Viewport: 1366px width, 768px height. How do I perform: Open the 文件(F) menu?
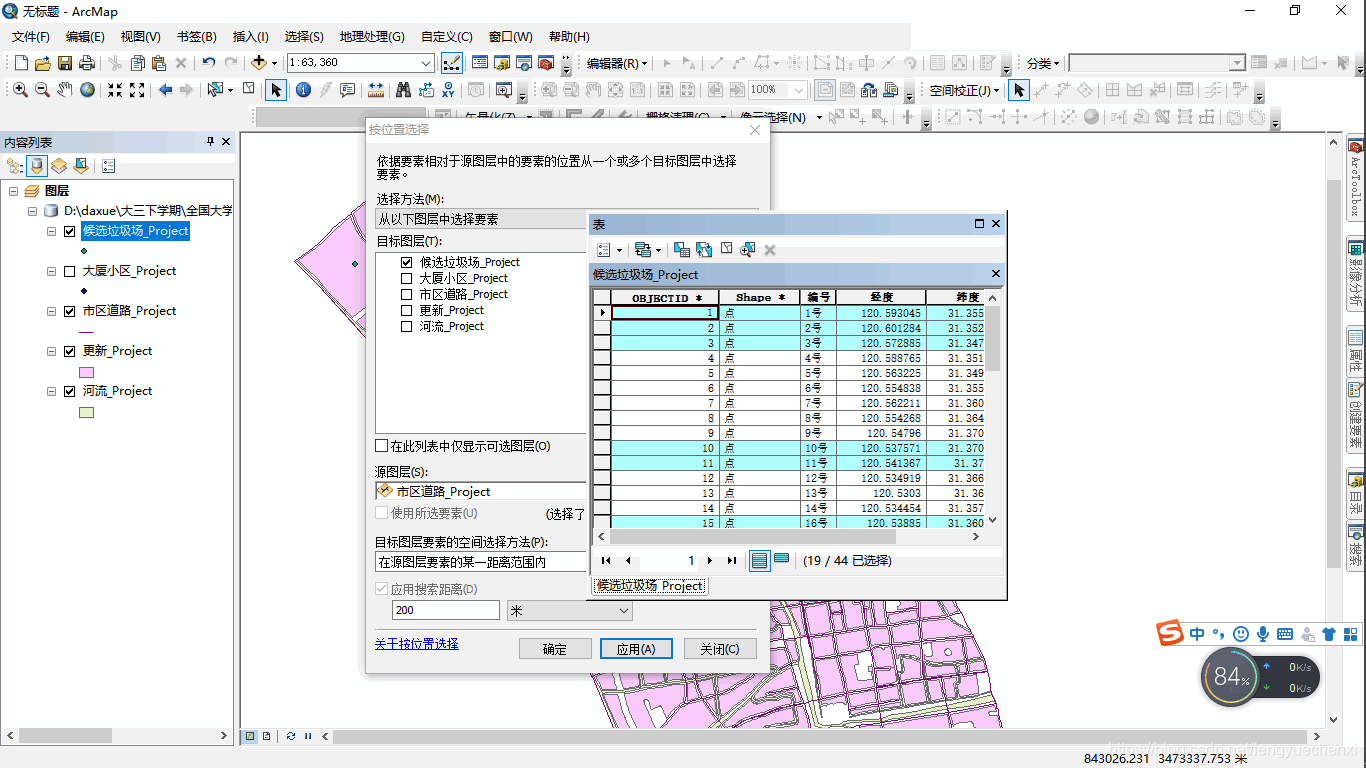pyautogui.click(x=31, y=37)
